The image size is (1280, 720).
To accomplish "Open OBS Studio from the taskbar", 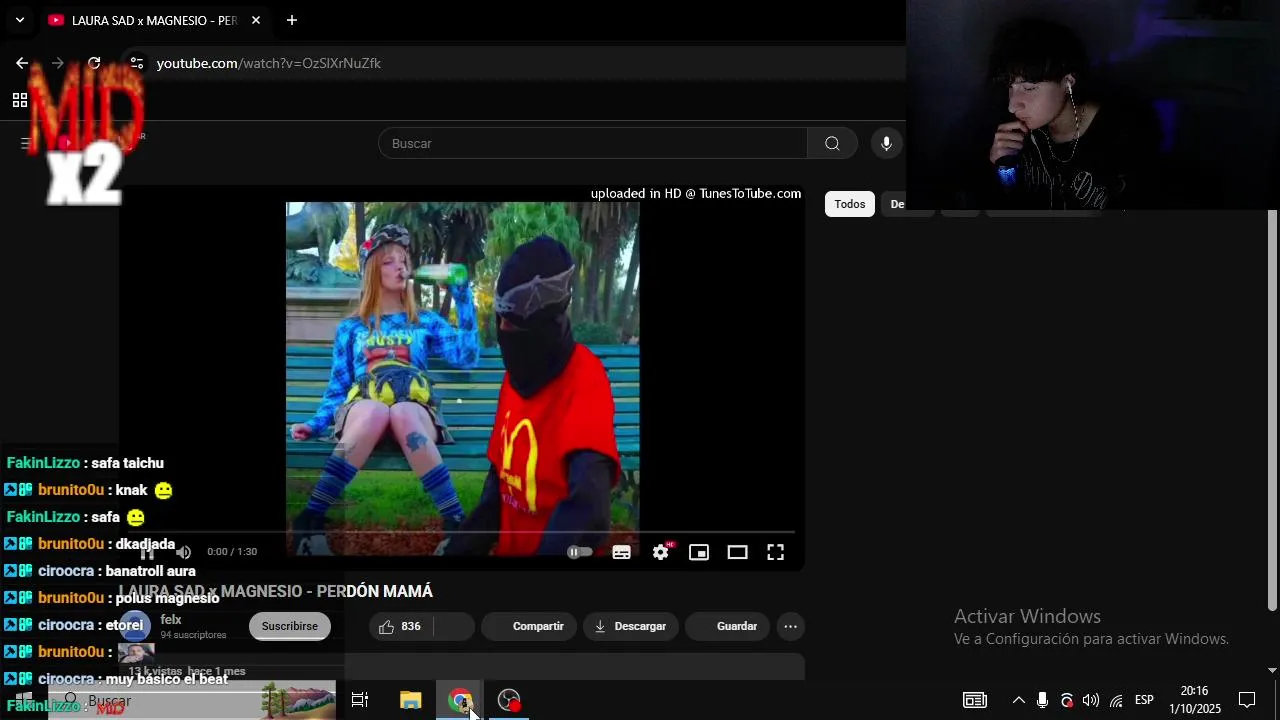I will pos(509,700).
